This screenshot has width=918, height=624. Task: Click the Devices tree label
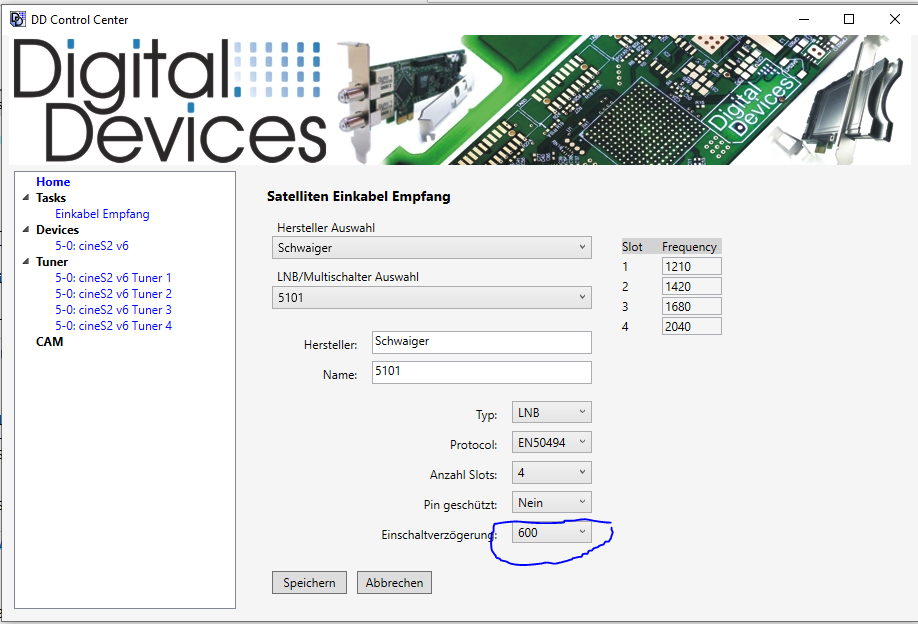[57, 230]
